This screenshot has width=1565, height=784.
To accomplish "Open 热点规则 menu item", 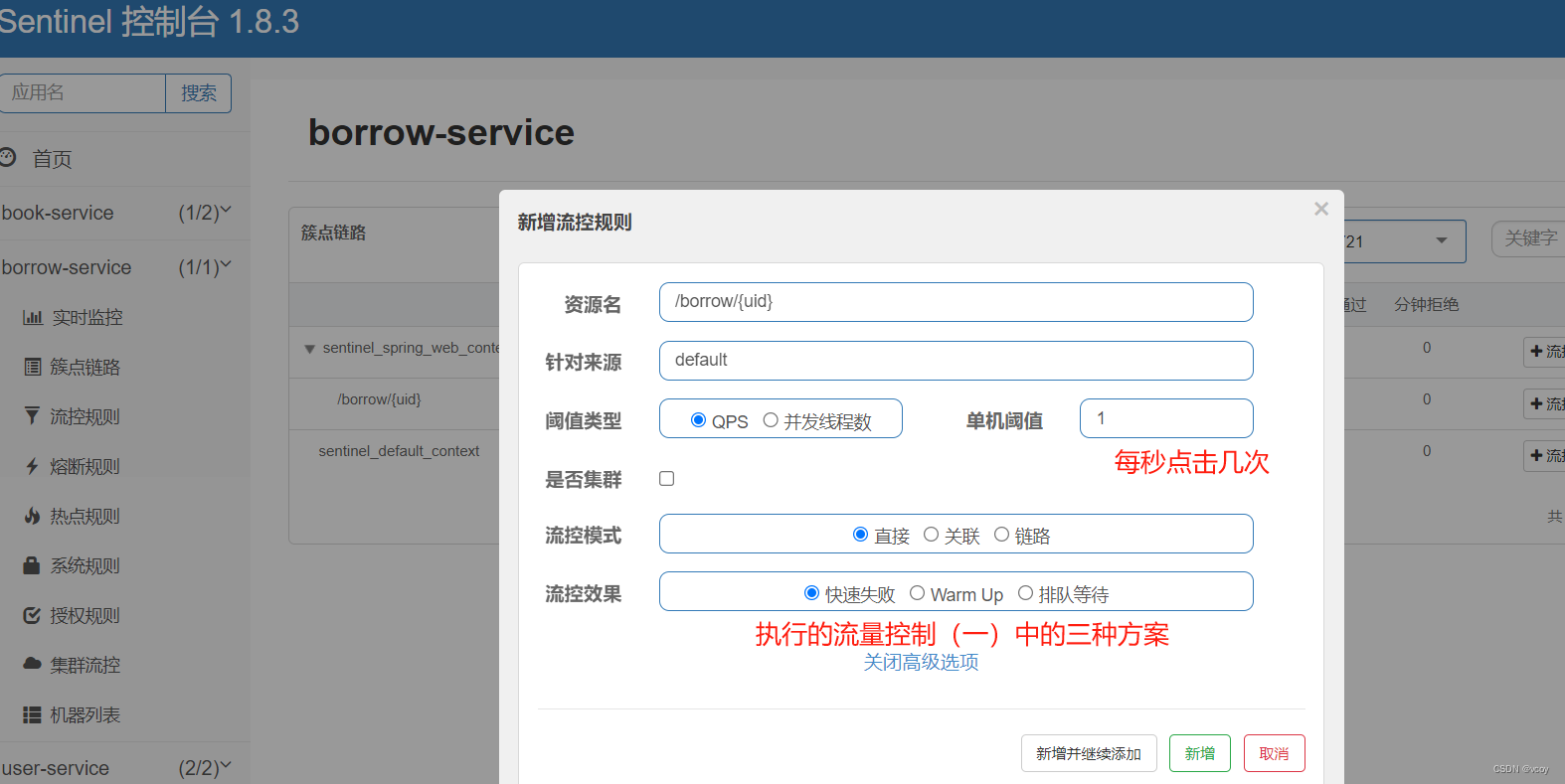I will (86, 517).
